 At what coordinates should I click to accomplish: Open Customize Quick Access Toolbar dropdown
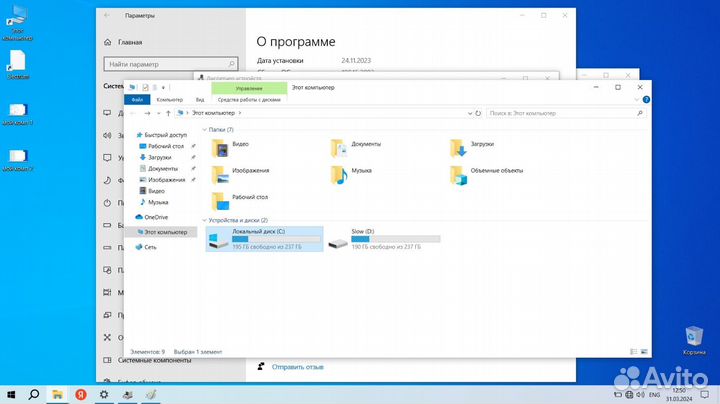pos(163,87)
